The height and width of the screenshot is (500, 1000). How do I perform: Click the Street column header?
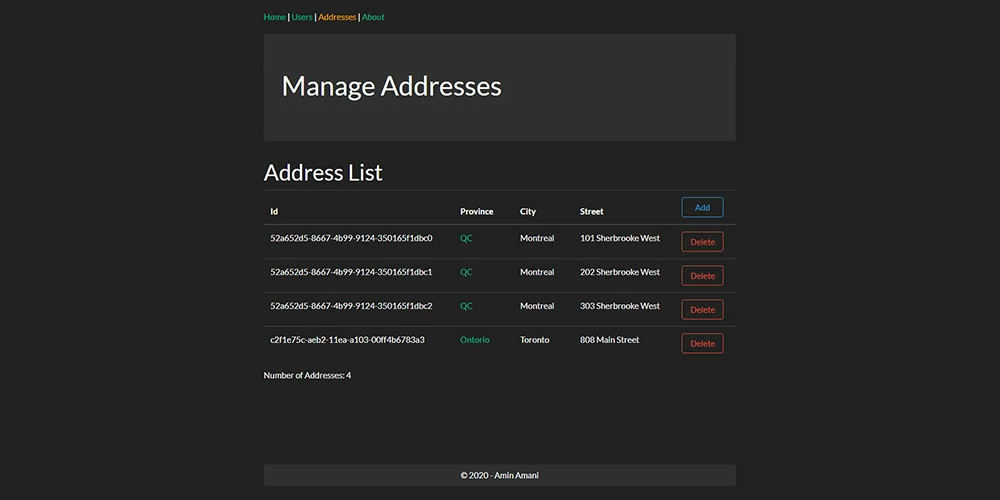click(x=591, y=212)
